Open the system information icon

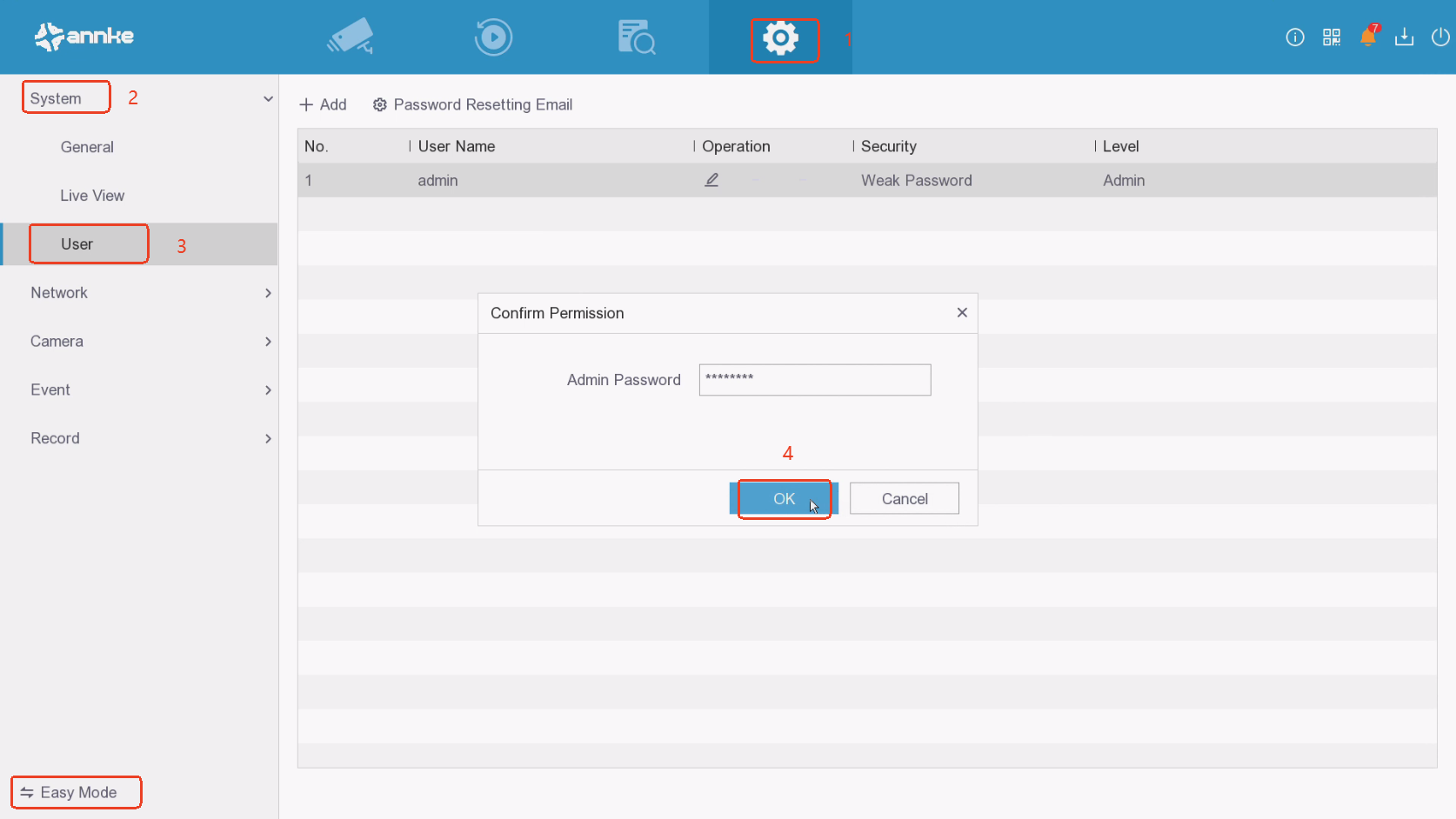click(1294, 37)
